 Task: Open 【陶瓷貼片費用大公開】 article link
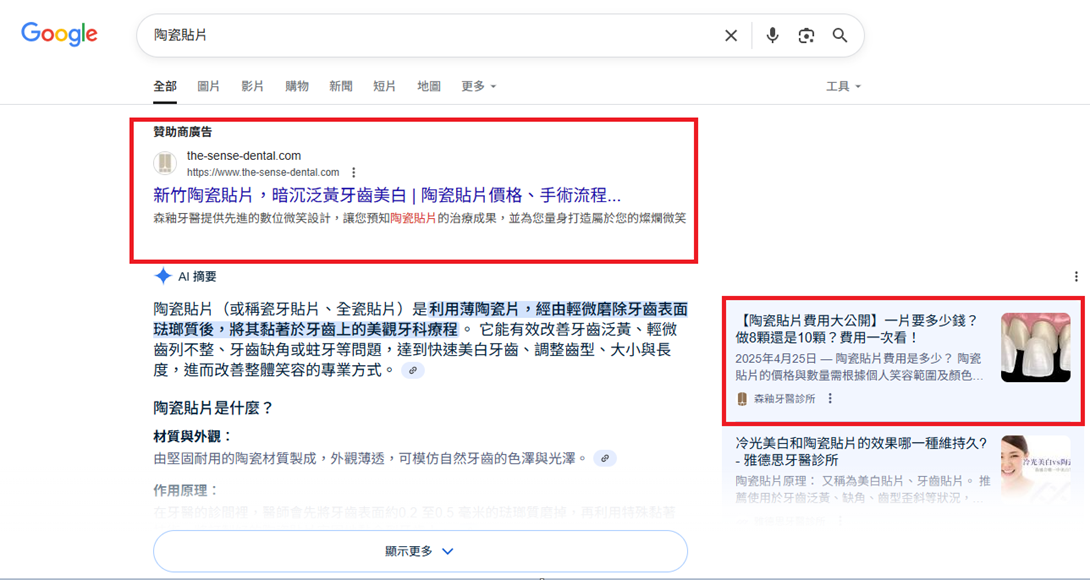[x=857, y=329]
